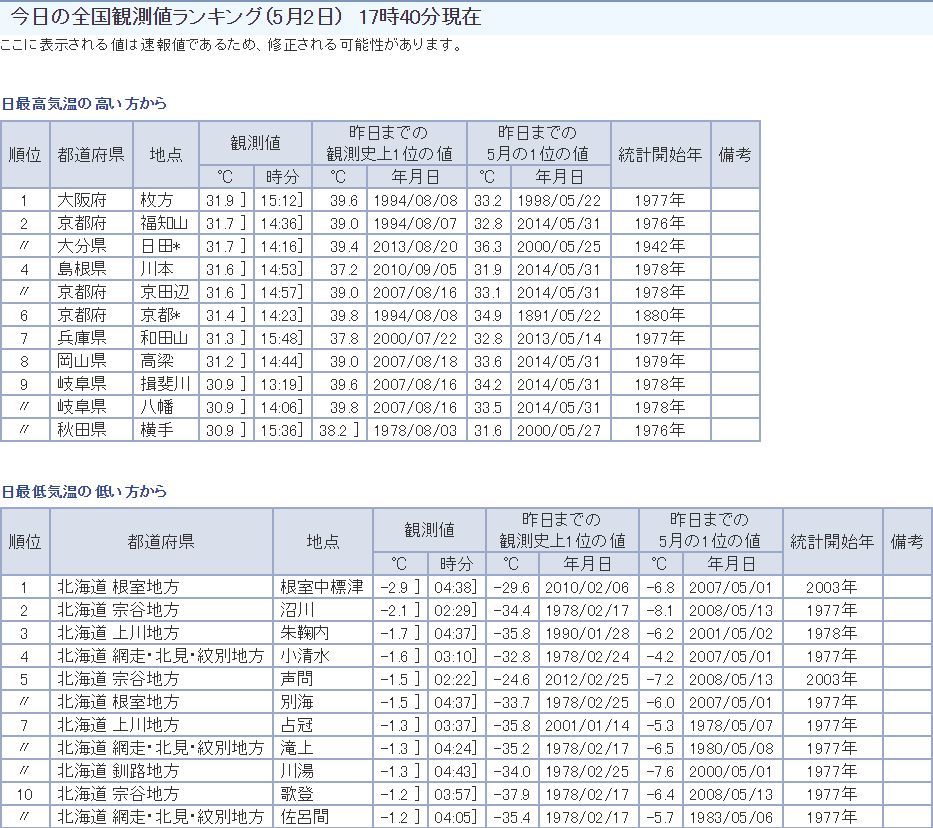Click the 大阪府 prefecture cell

81,200
